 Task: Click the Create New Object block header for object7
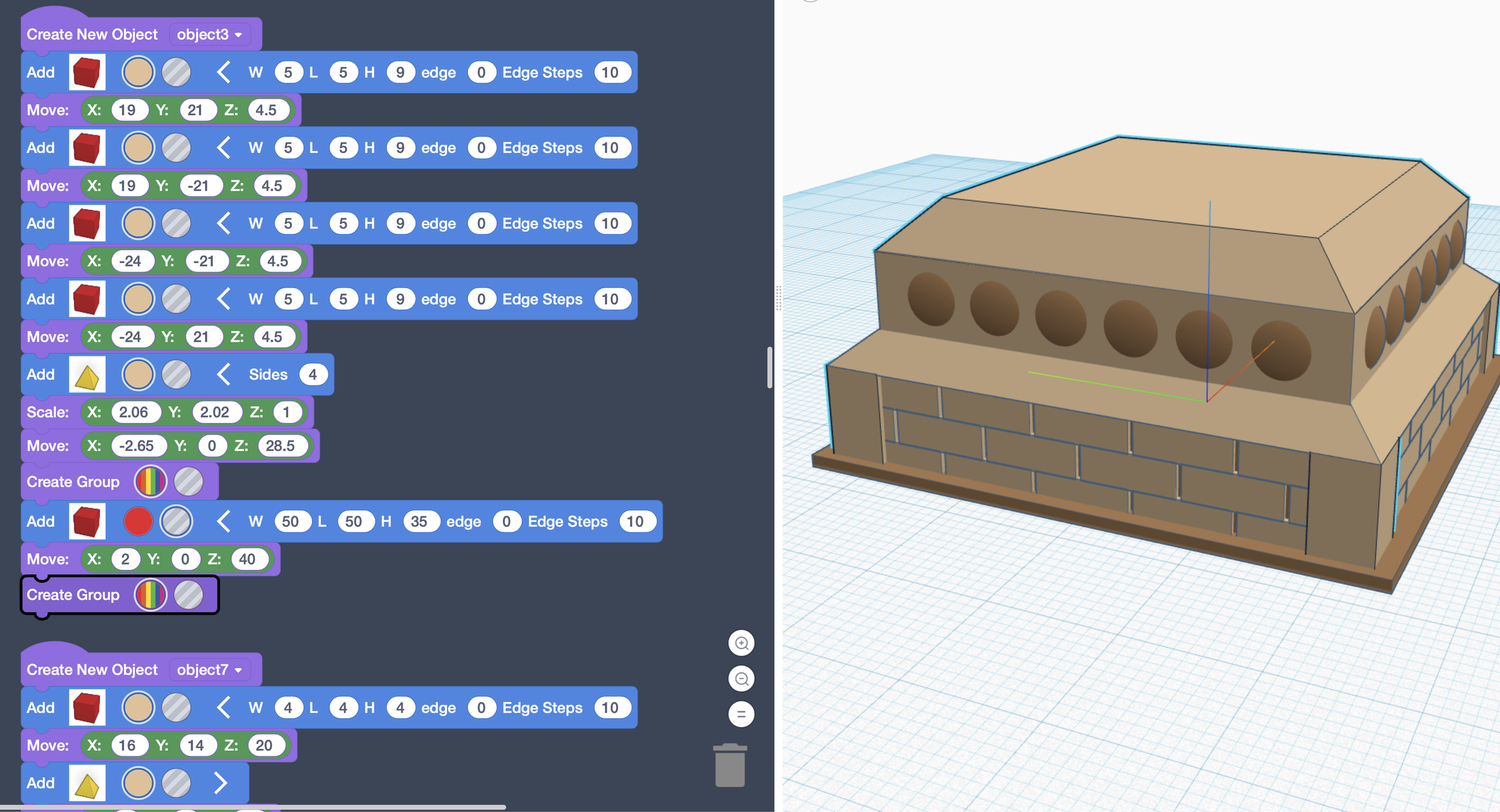(x=92, y=669)
